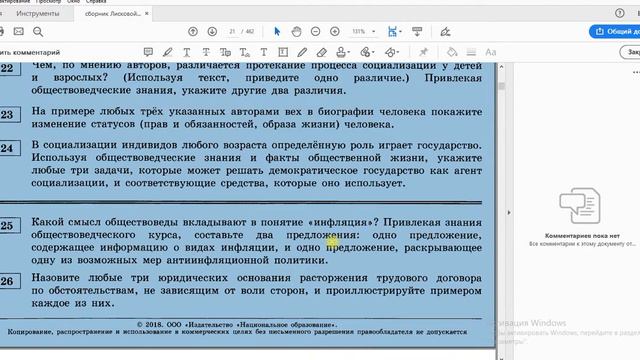Click the vertical scrollbar up arrow
The height and width of the screenshot is (360, 640).
pyautogui.click(x=501, y=67)
